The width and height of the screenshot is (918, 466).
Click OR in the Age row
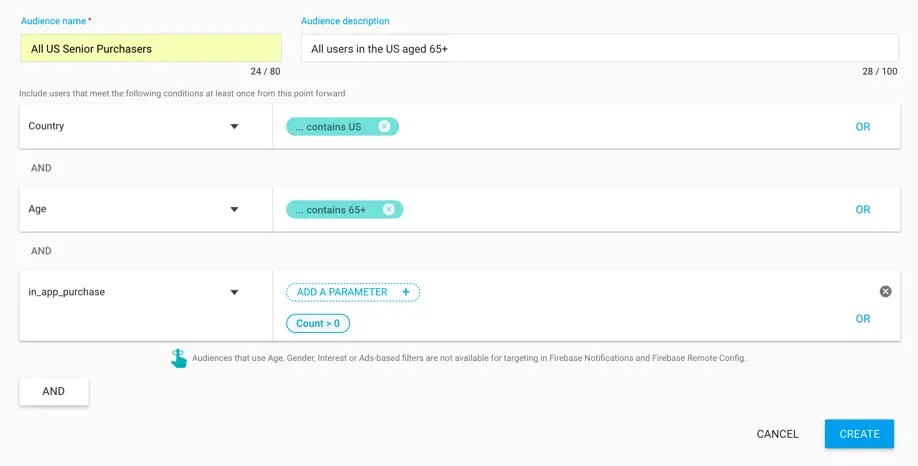pos(862,210)
